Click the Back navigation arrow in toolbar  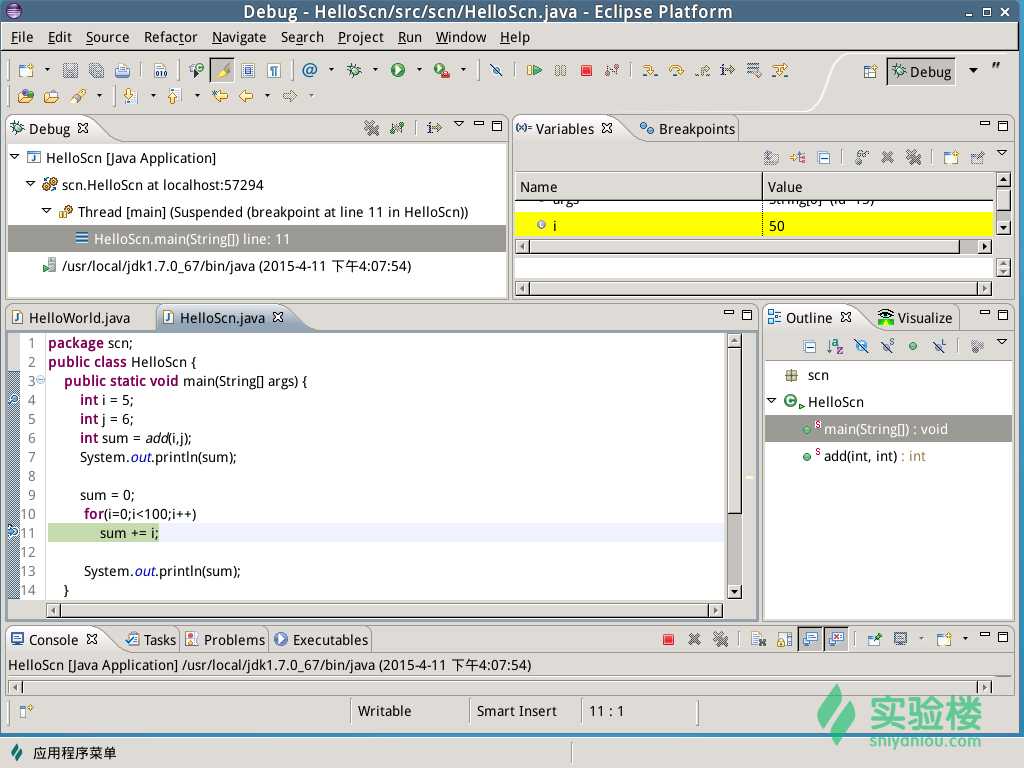coord(246,96)
